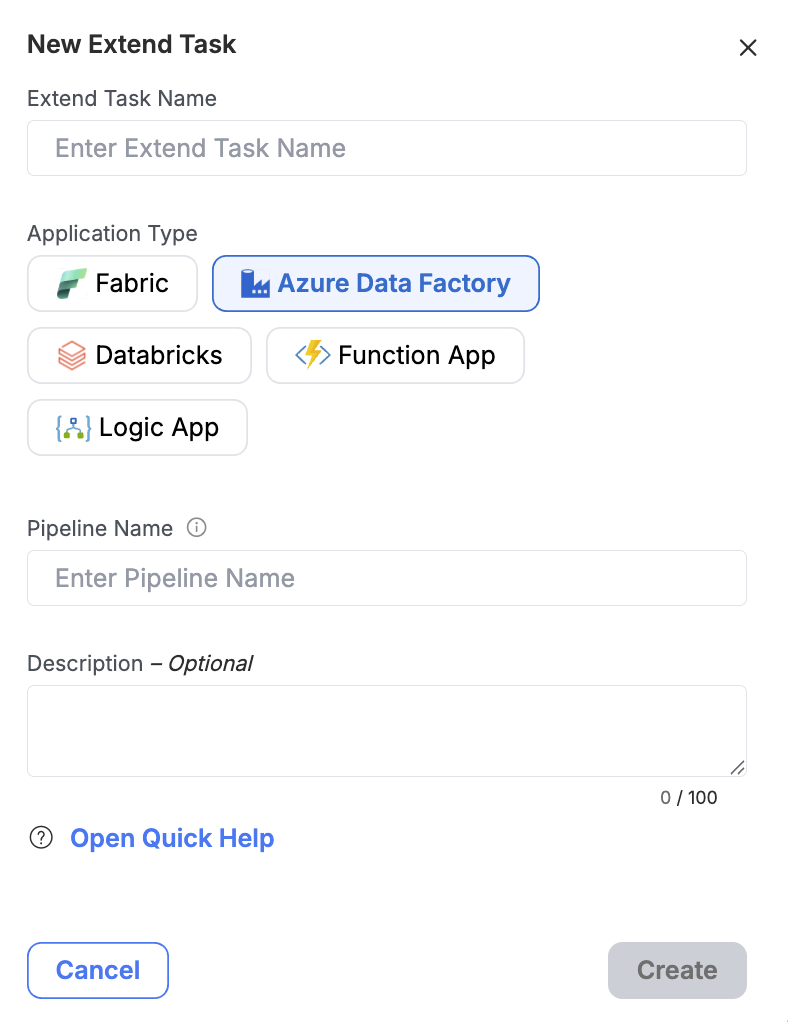
Task: Select Azure Data Factory application type
Action: (375, 284)
